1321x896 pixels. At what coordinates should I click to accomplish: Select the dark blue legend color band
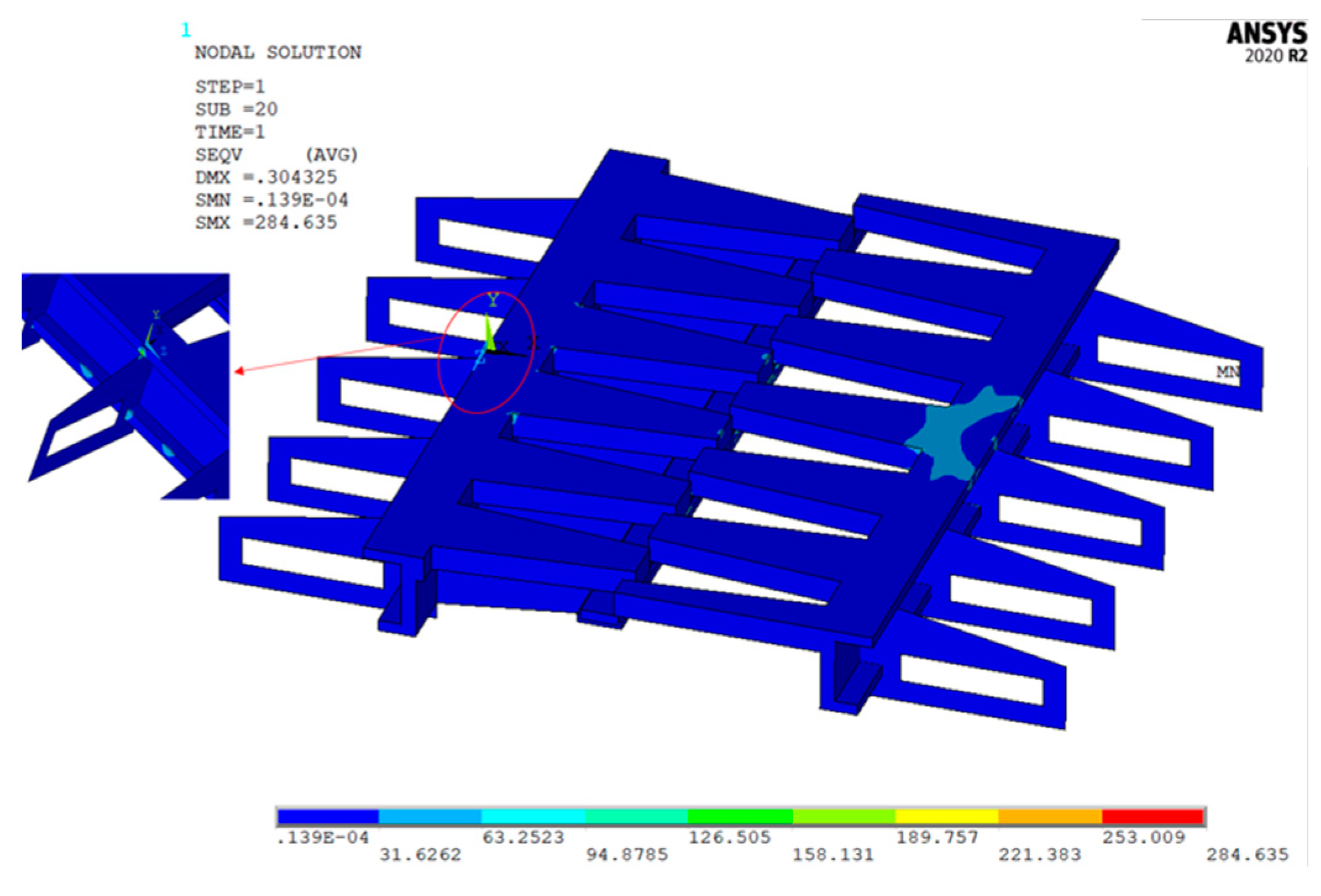click(328, 816)
